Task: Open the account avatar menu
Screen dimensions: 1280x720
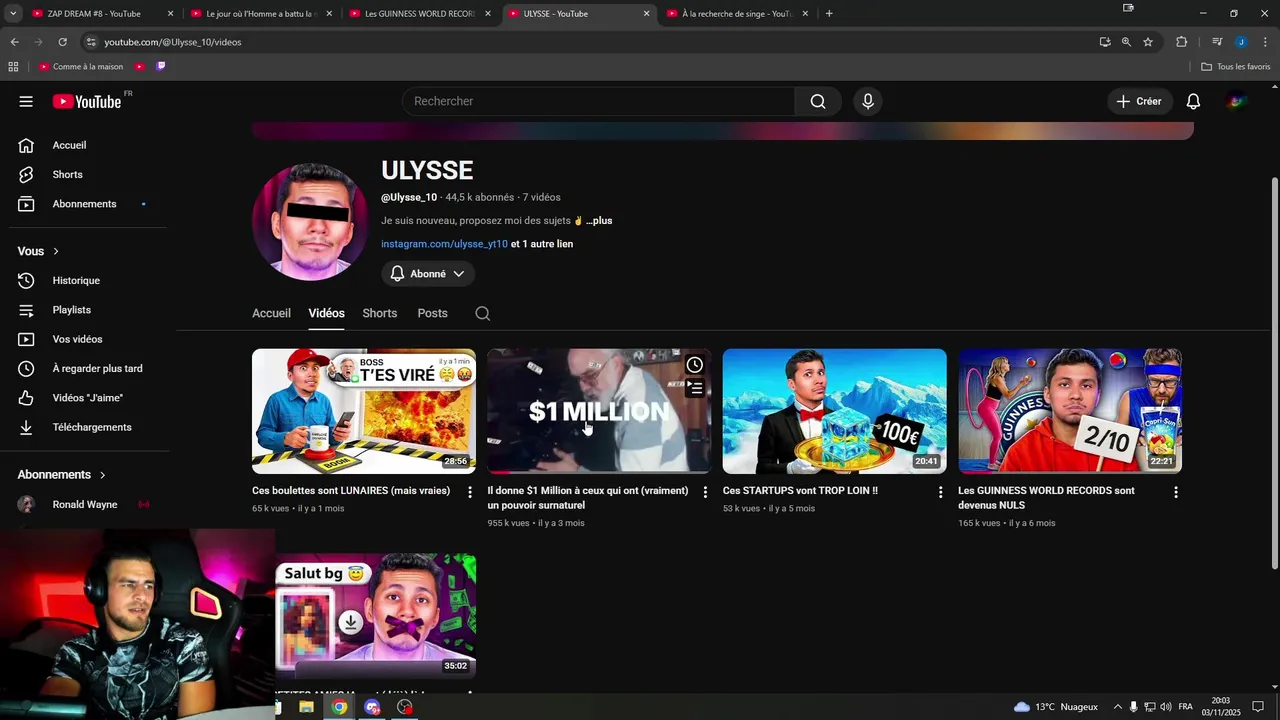Action: (1237, 101)
